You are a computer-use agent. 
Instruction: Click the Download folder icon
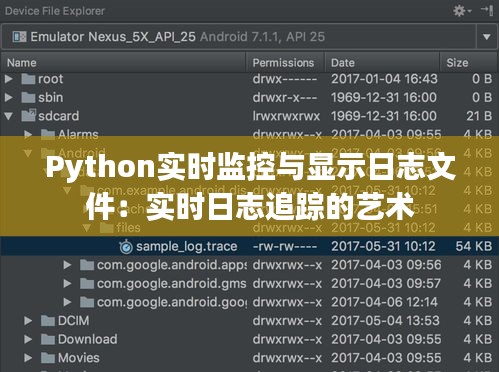tap(48, 339)
